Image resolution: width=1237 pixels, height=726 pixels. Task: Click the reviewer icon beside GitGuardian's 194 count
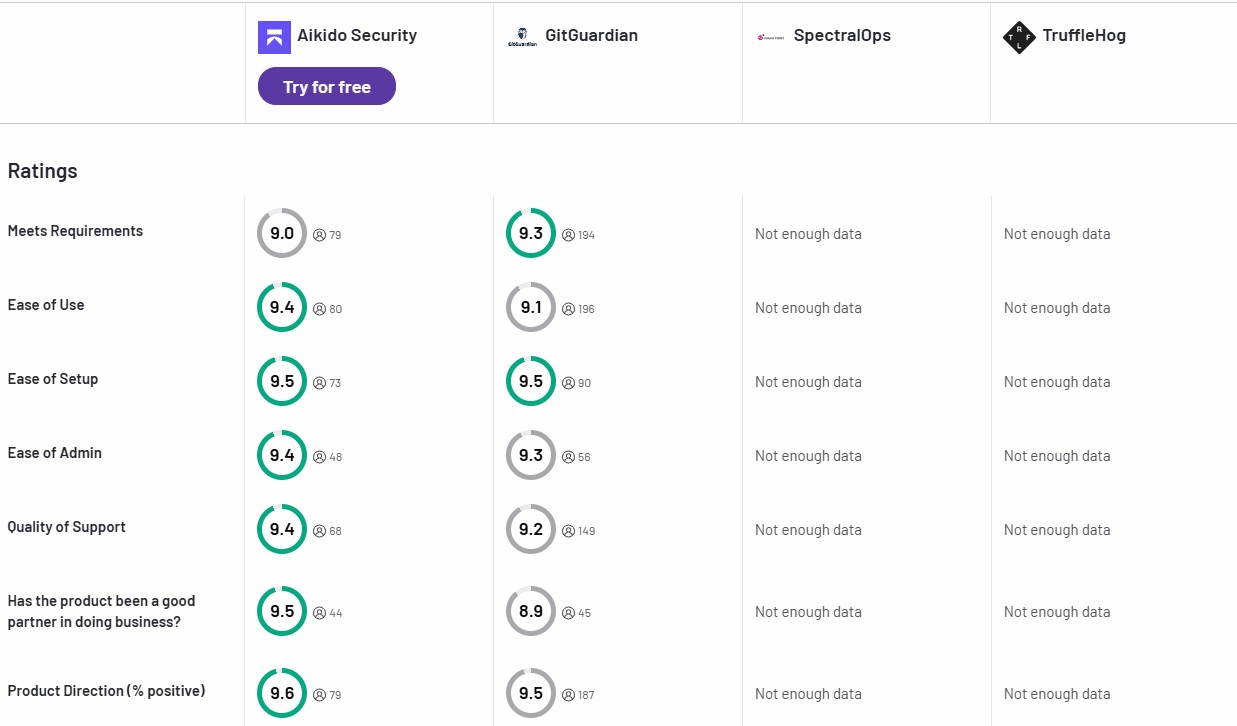coord(569,235)
